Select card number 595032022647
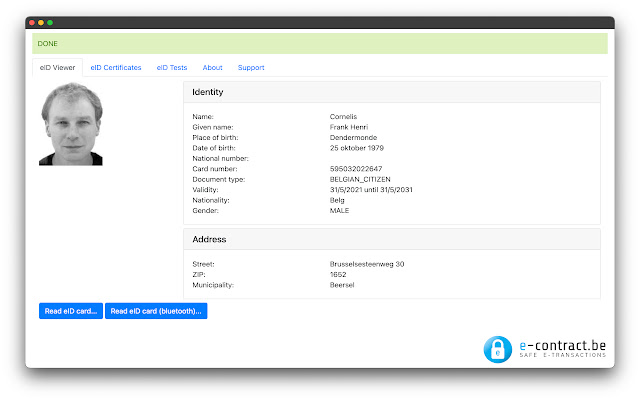The image size is (640, 400). pyautogui.click(x=356, y=169)
